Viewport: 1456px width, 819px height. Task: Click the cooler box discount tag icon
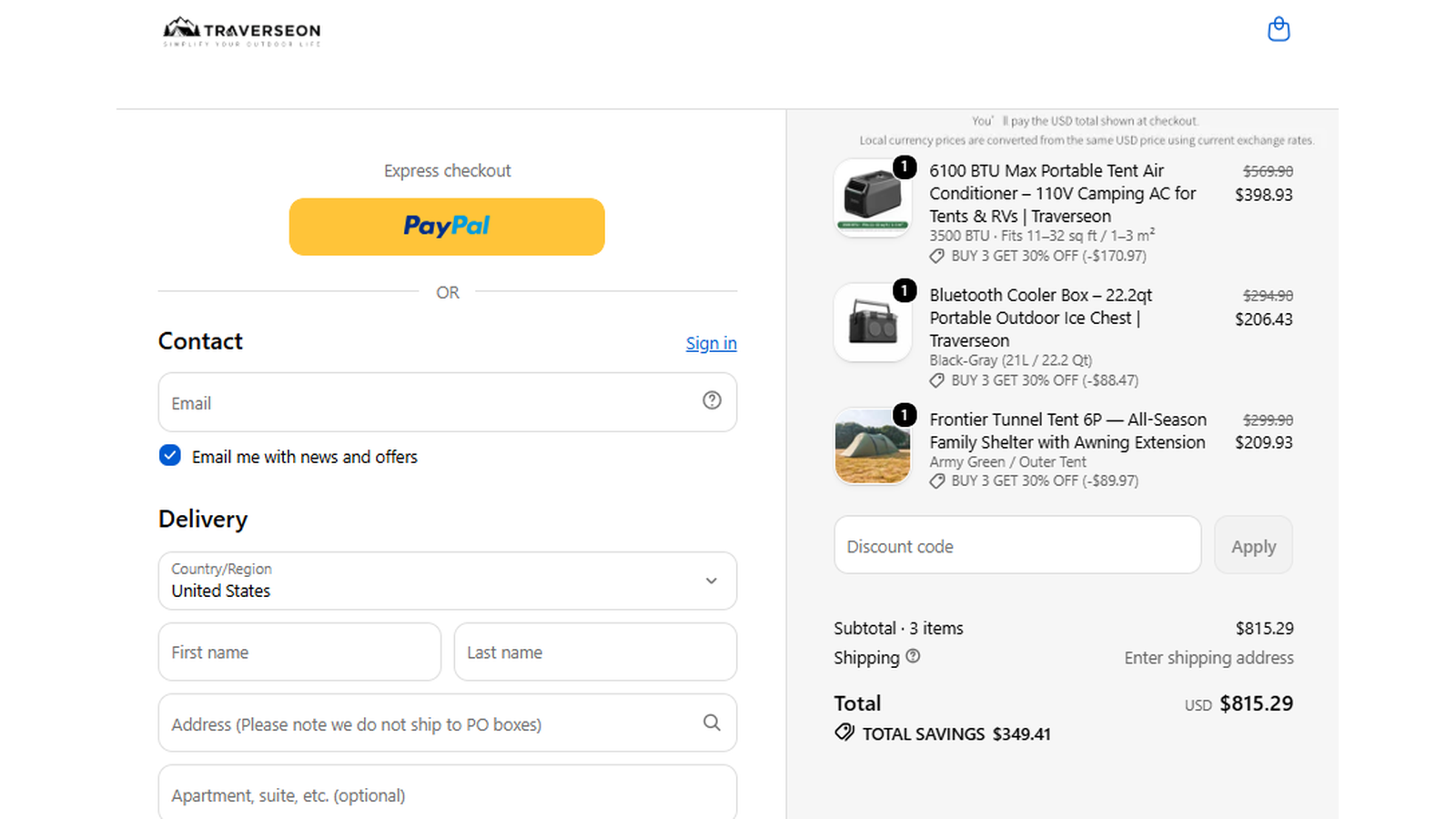point(937,381)
